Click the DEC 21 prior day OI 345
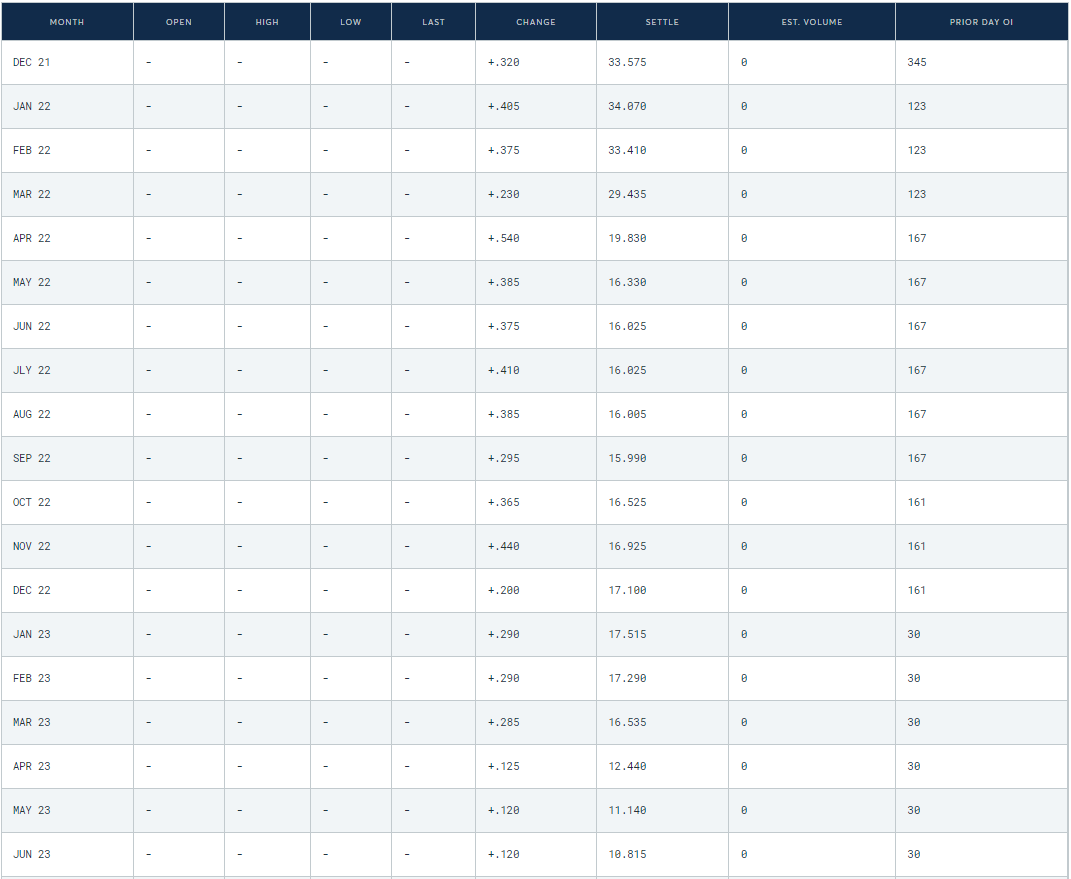 pyautogui.click(x=917, y=62)
